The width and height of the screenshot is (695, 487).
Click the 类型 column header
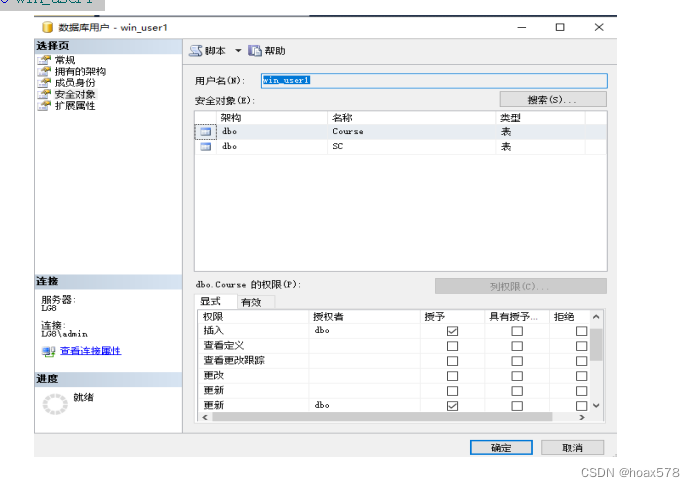point(540,118)
